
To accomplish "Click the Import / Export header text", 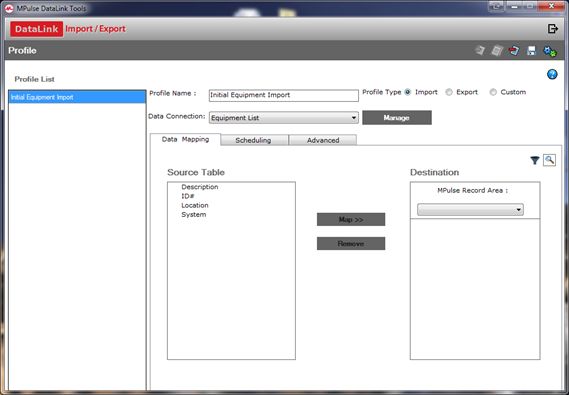I will click(95, 29).
